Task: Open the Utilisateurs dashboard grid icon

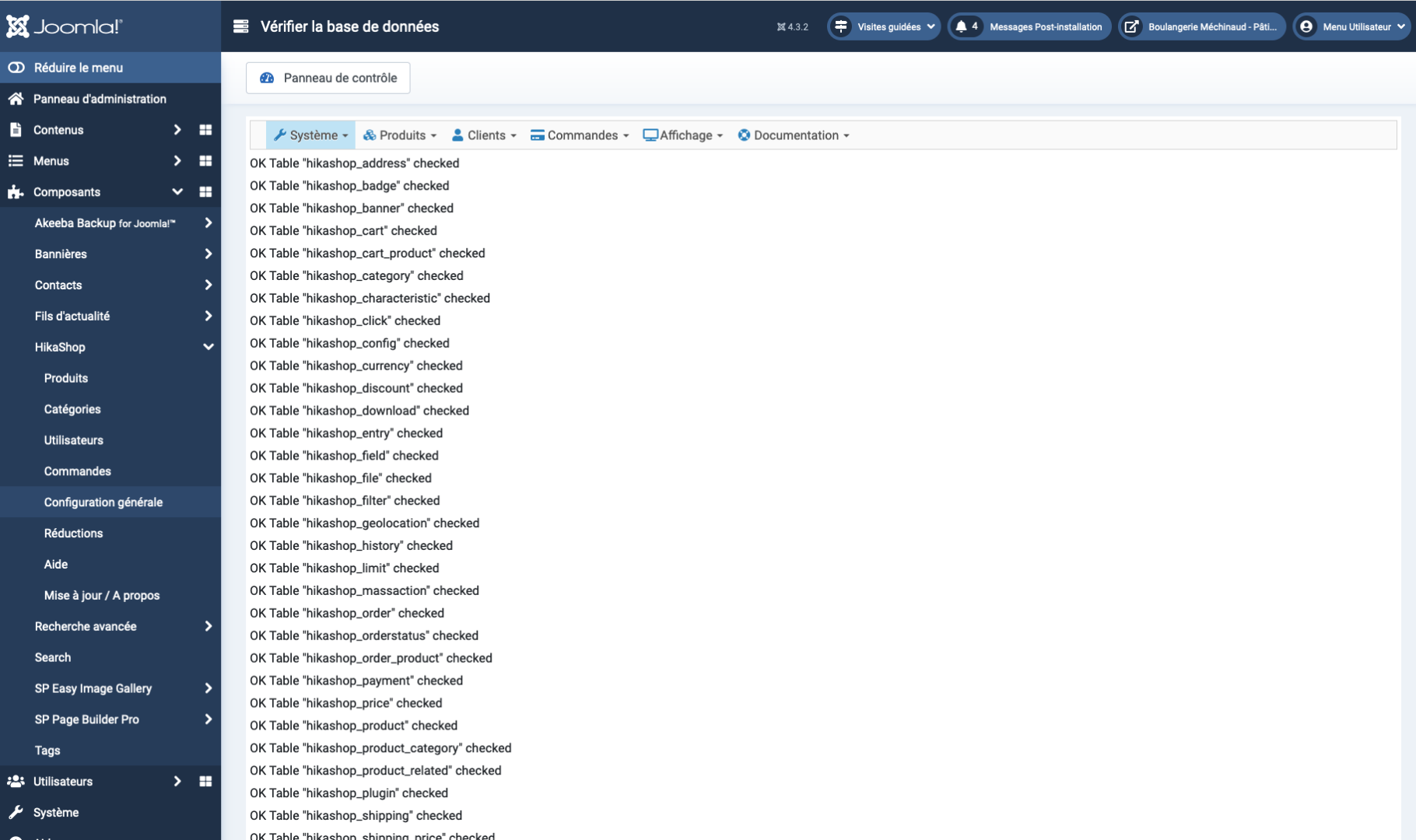Action: coord(205,781)
